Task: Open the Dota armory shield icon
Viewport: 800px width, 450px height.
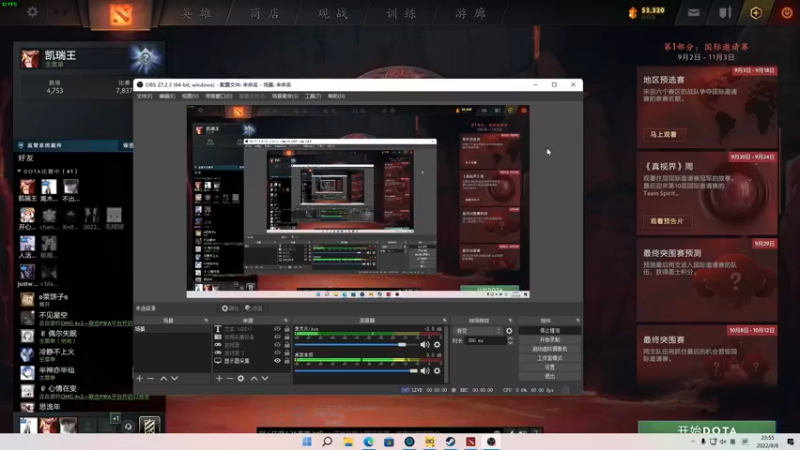Action: (x=725, y=13)
